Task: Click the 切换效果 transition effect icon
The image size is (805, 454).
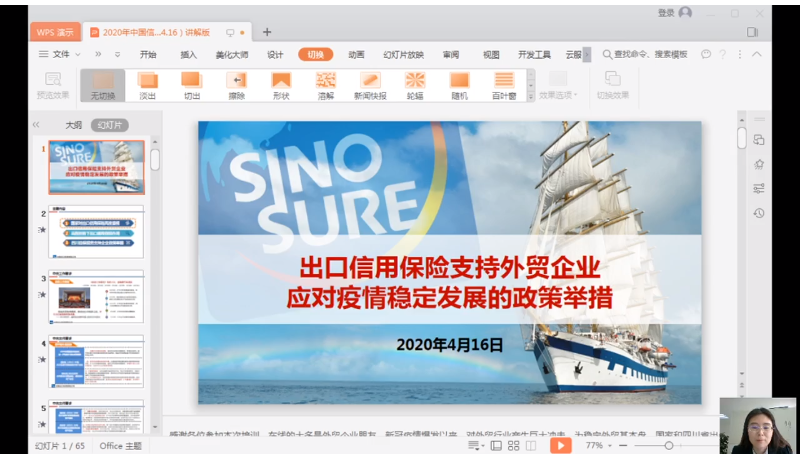Action: click(x=612, y=79)
